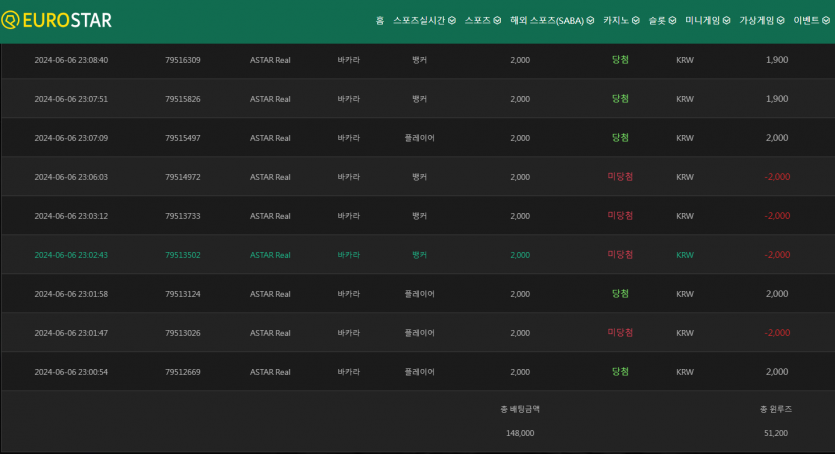Select bet ID 79514972
The height and width of the screenshot is (454, 835).
[183, 177]
